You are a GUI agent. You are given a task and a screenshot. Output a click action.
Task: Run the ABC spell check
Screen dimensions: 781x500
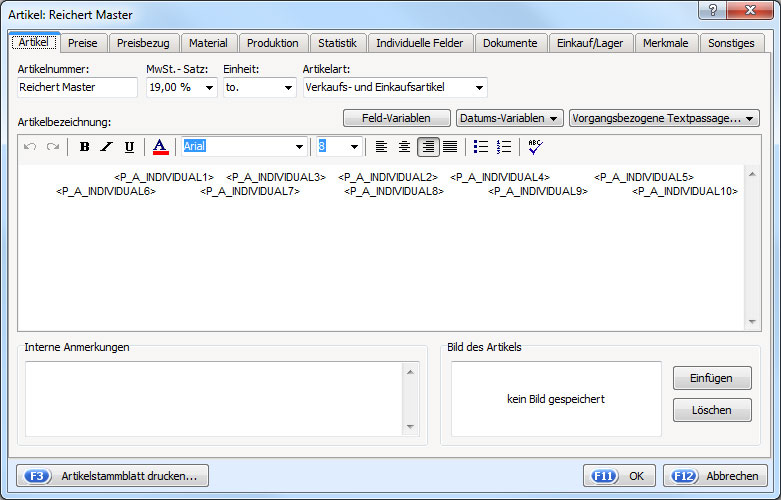(x=535, y=146)
